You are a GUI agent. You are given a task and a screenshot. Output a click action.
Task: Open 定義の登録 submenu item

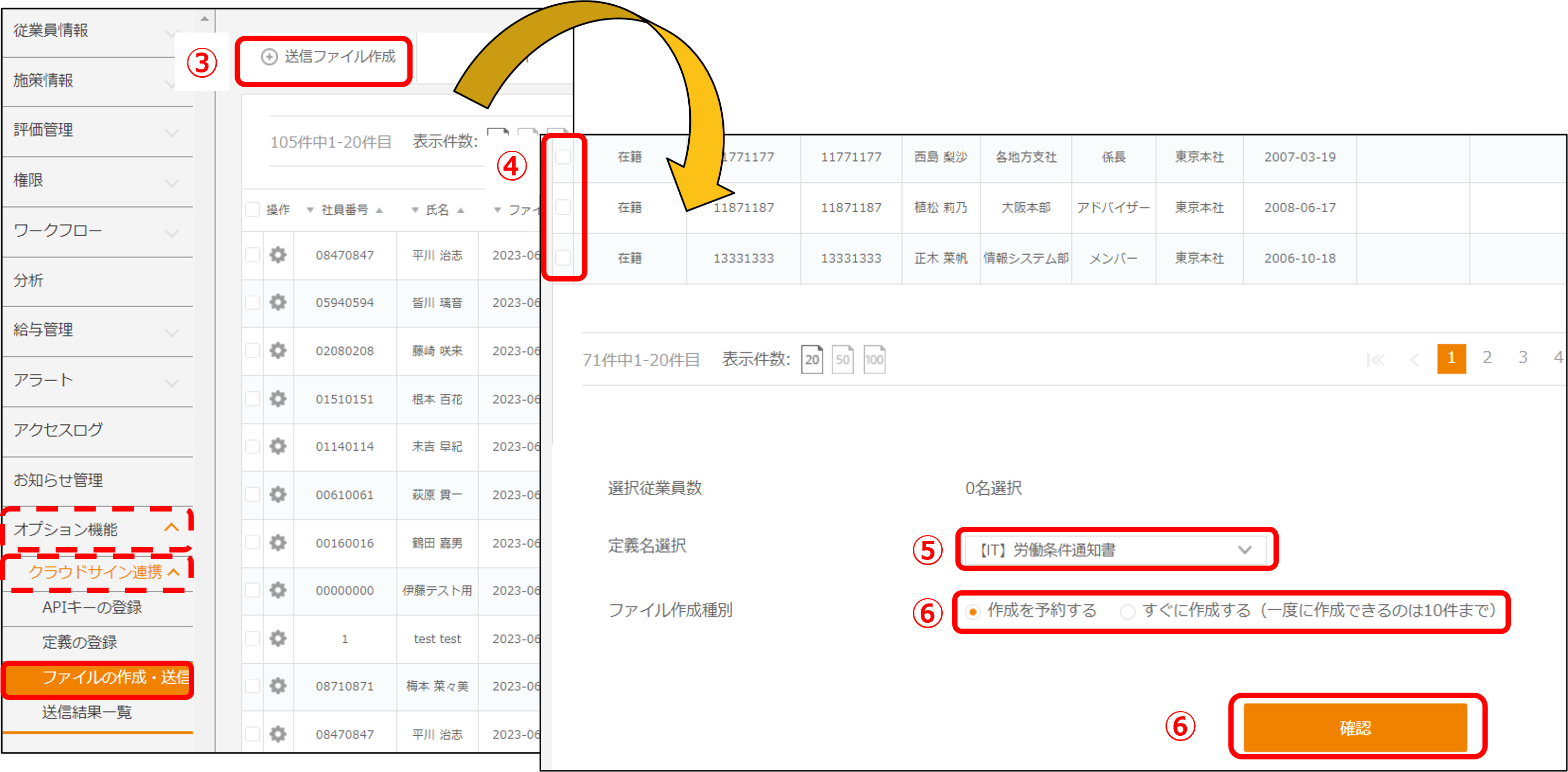click(x=80, y=642)
